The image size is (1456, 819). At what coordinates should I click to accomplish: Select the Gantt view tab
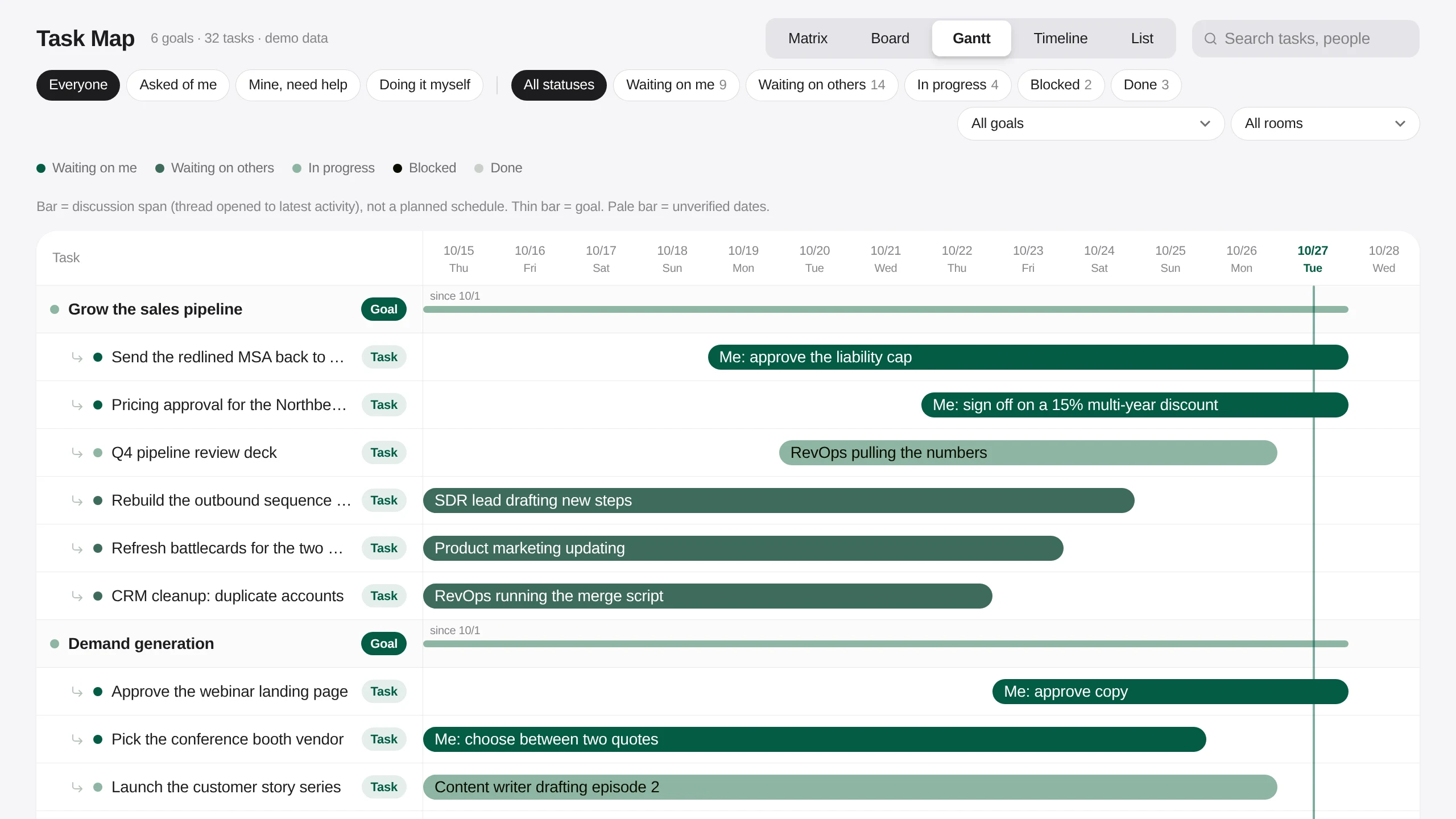click(971, 38)
